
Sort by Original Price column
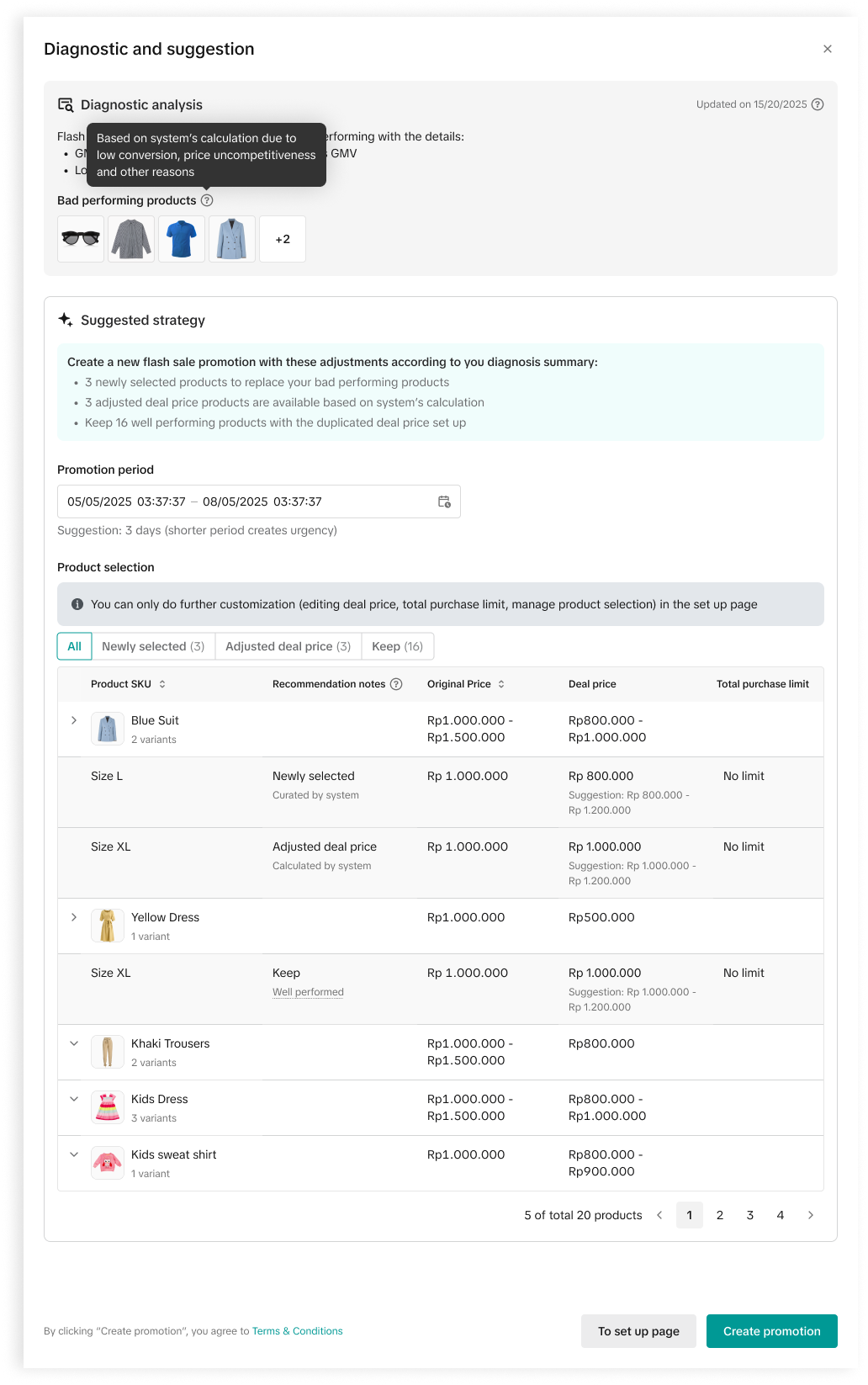coord(501,684)
